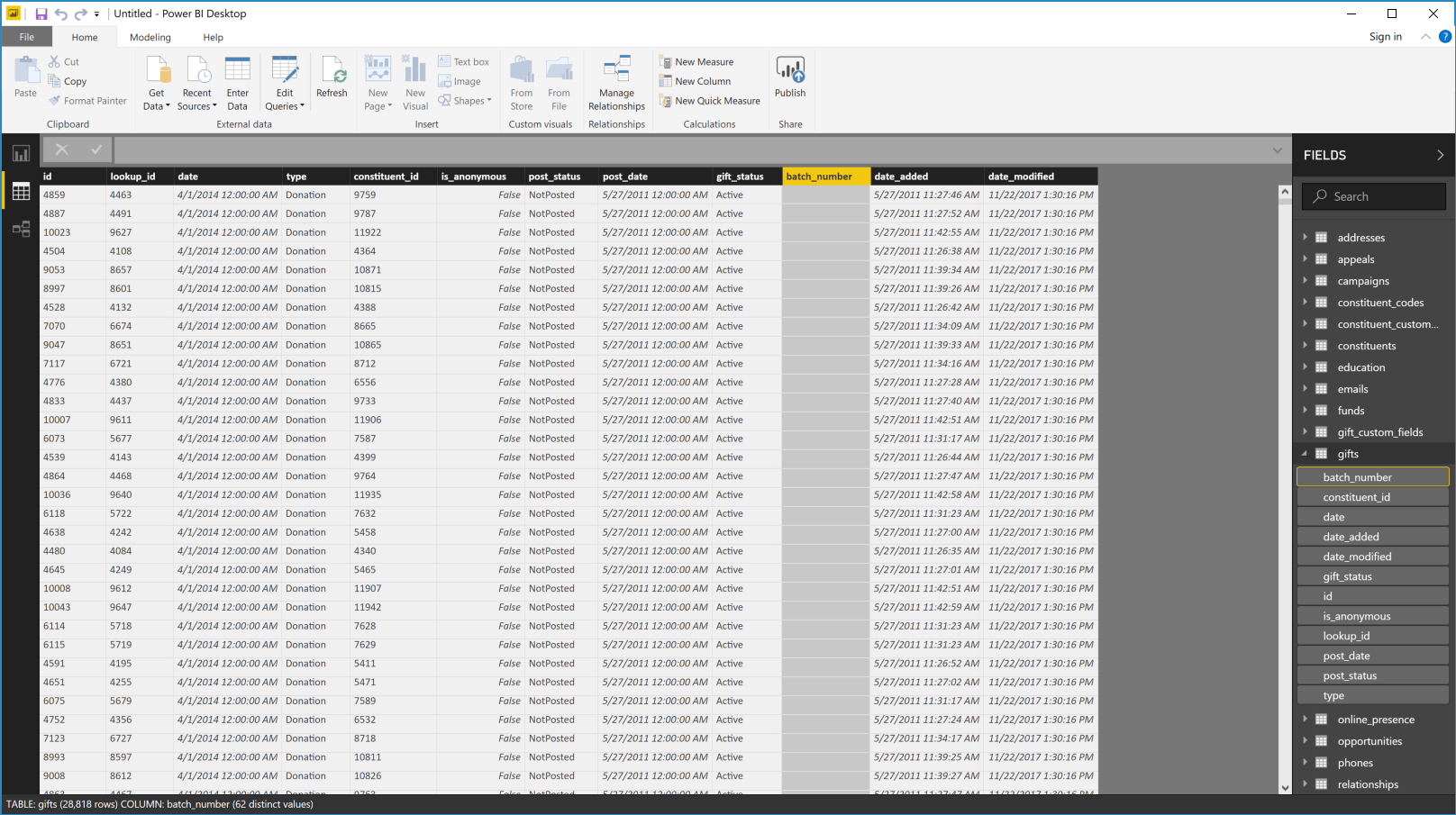Select the post_status field in gifts
The image size is (1456, 815).
pos(1372,675)
